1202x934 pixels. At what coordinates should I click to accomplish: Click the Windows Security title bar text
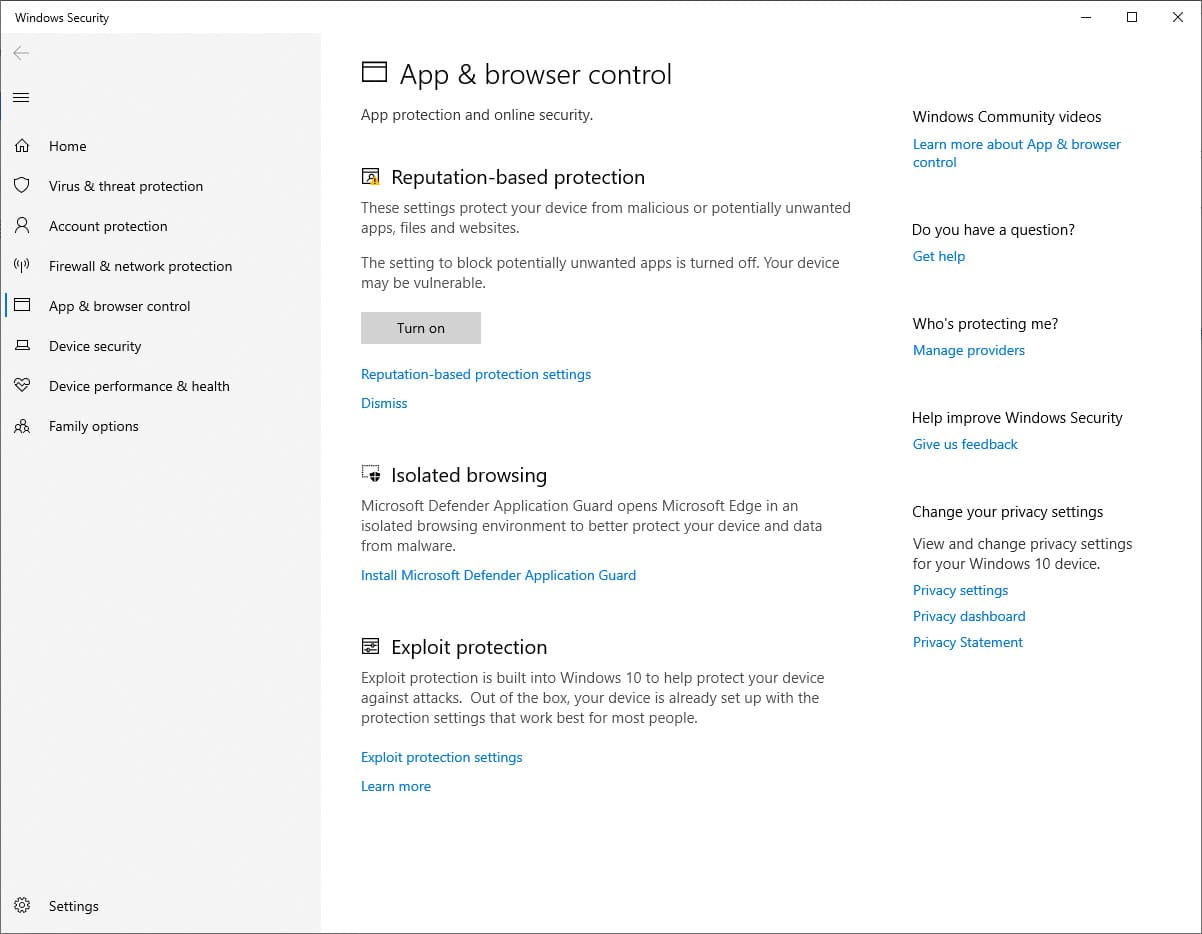62,18
